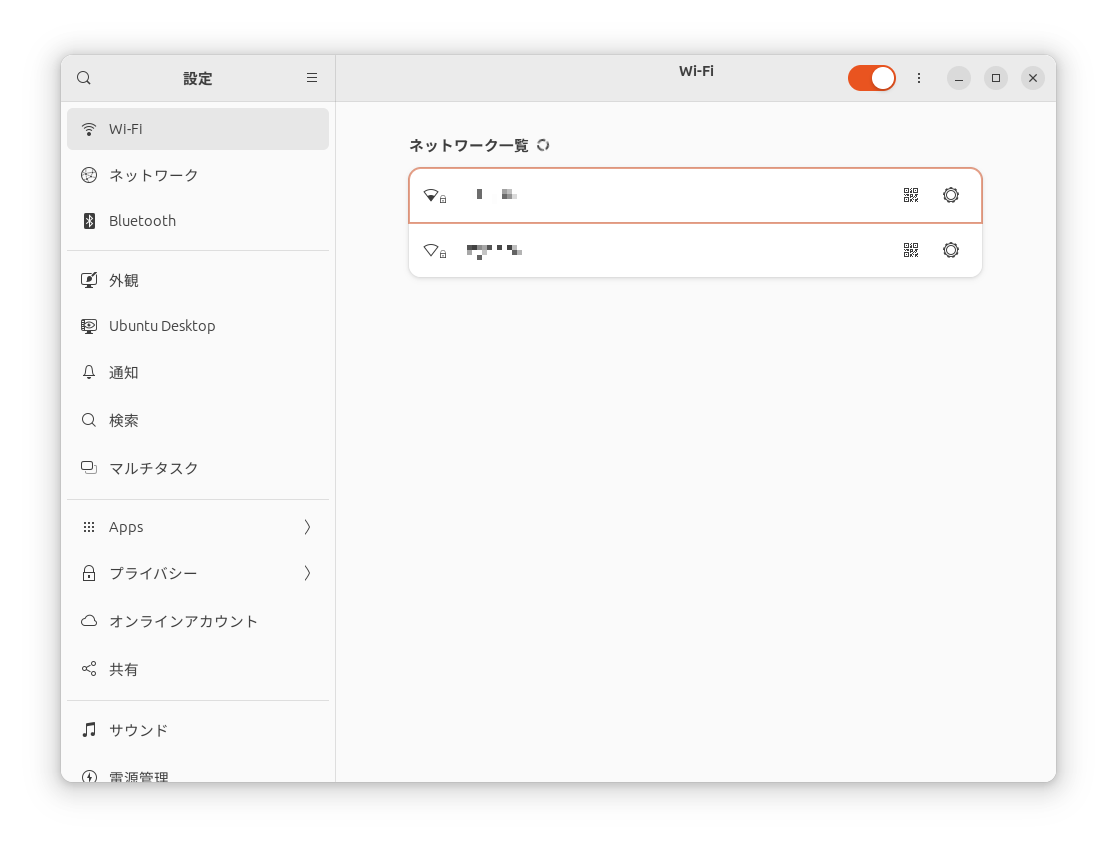Click the Apps grid icon

89,527
